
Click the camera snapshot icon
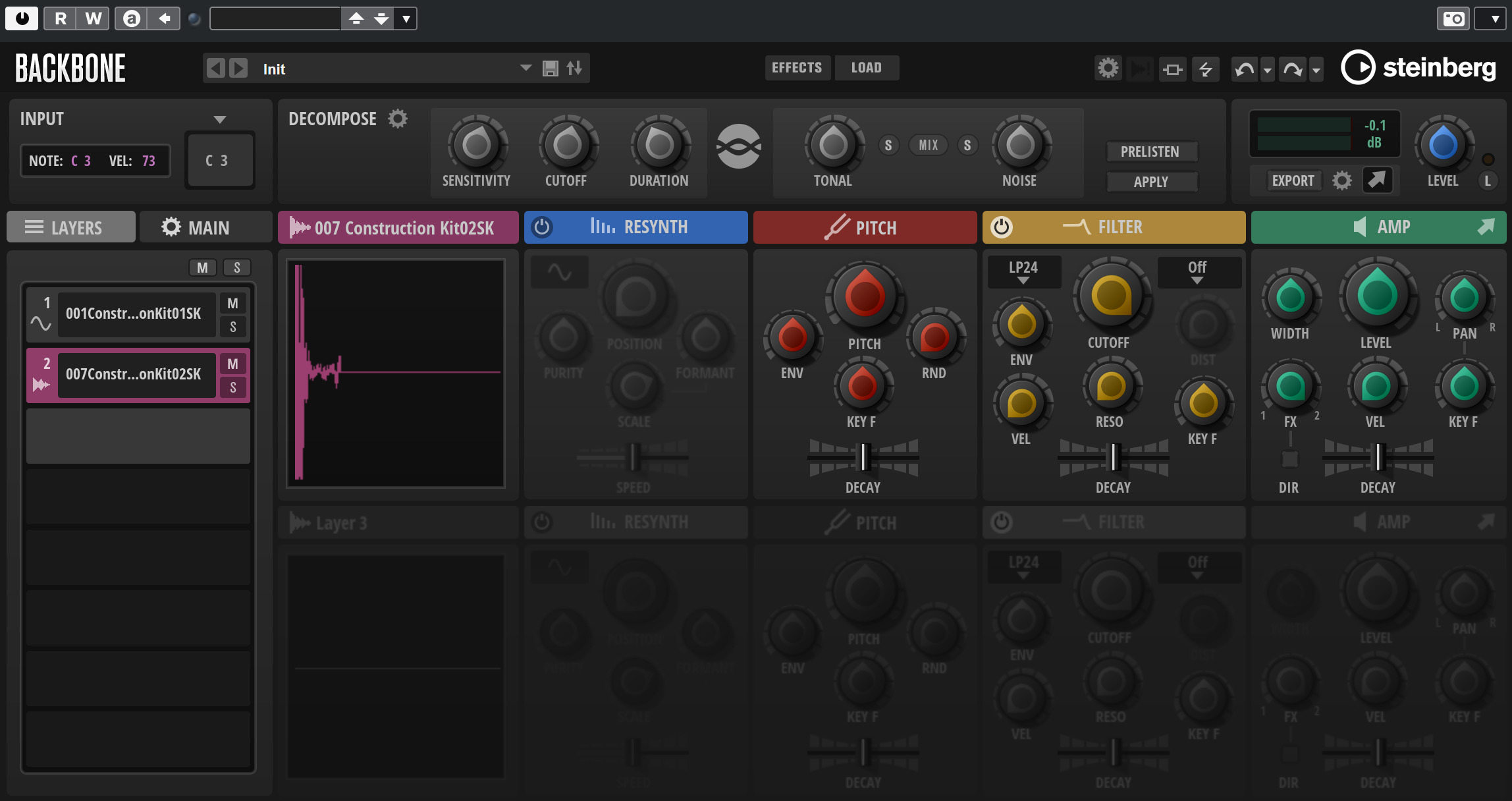[1453, 18]
